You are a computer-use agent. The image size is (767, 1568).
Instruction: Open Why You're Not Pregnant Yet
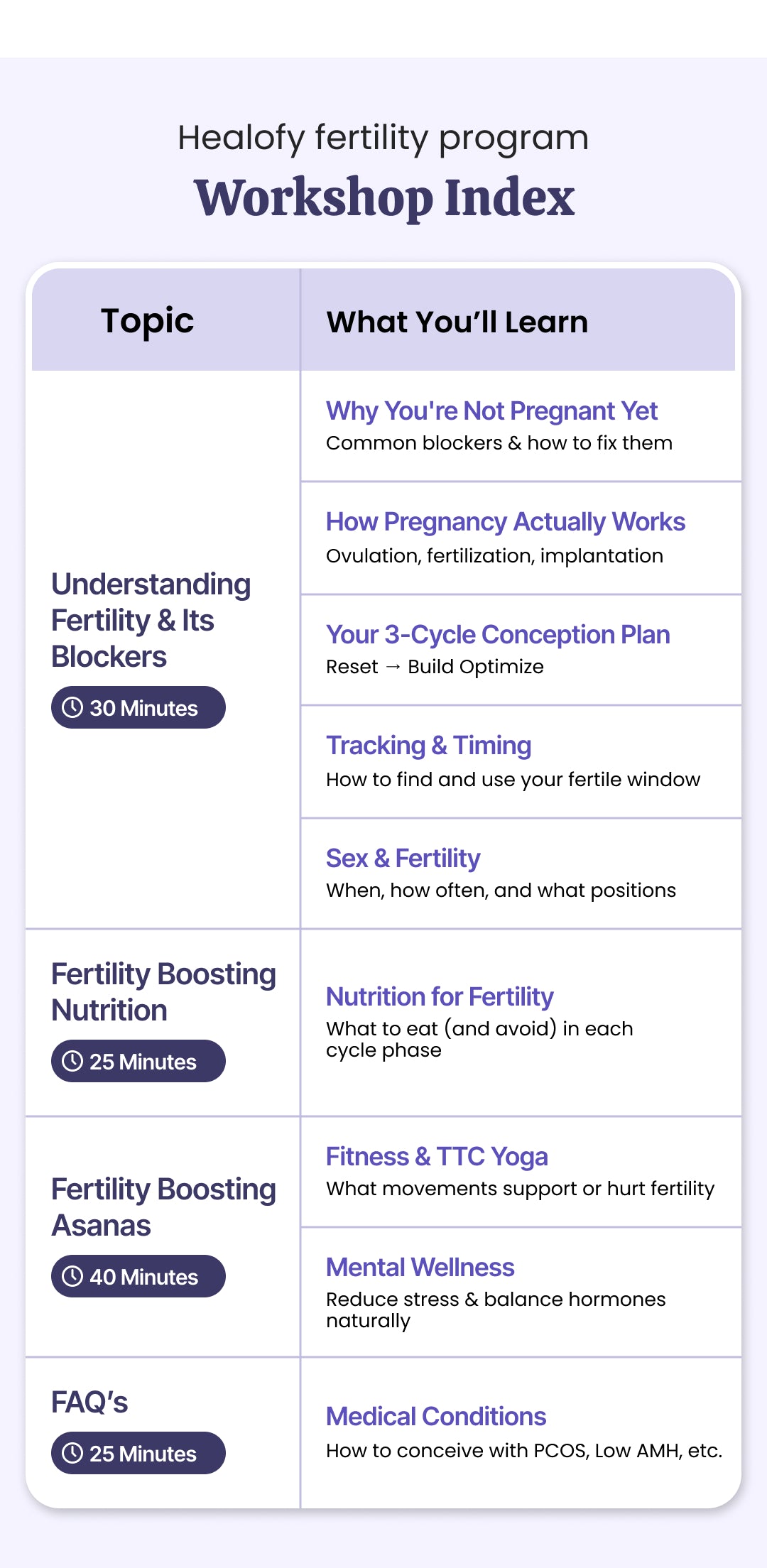click(491, 411)
